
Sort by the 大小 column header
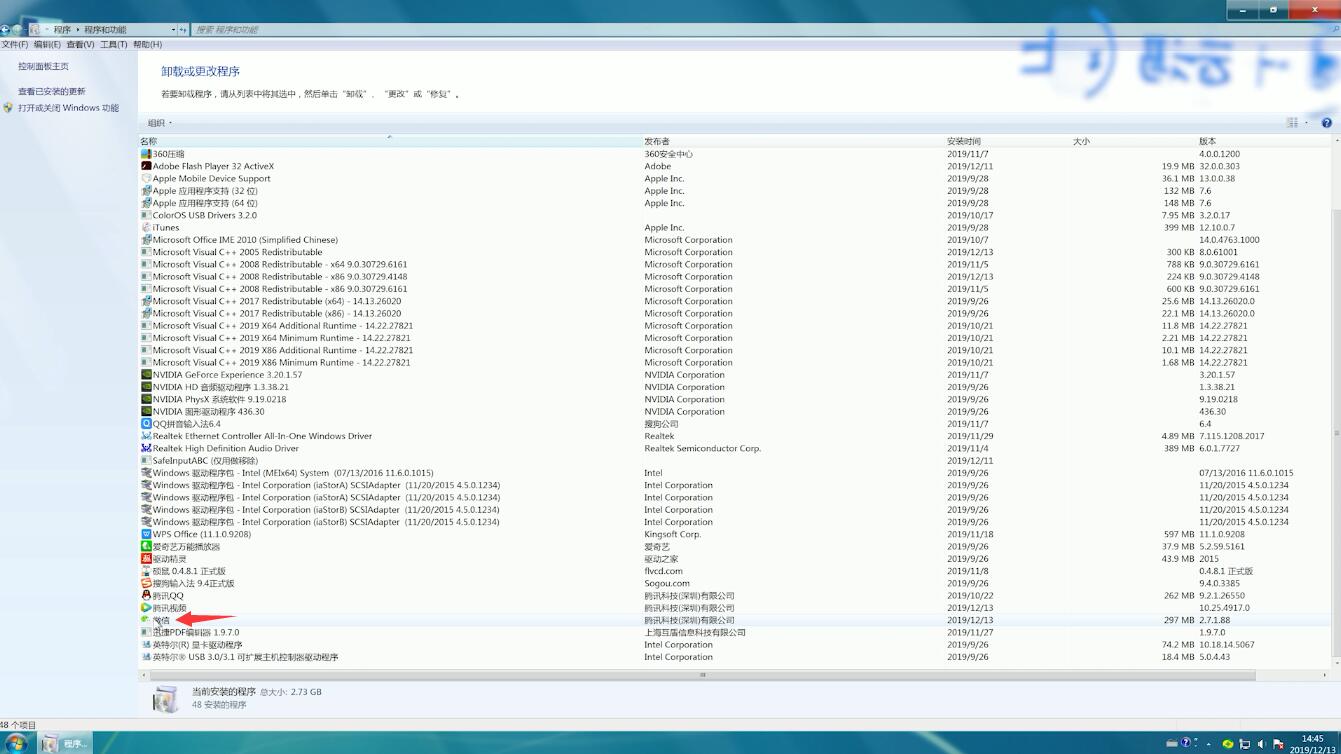point(1134,141)
